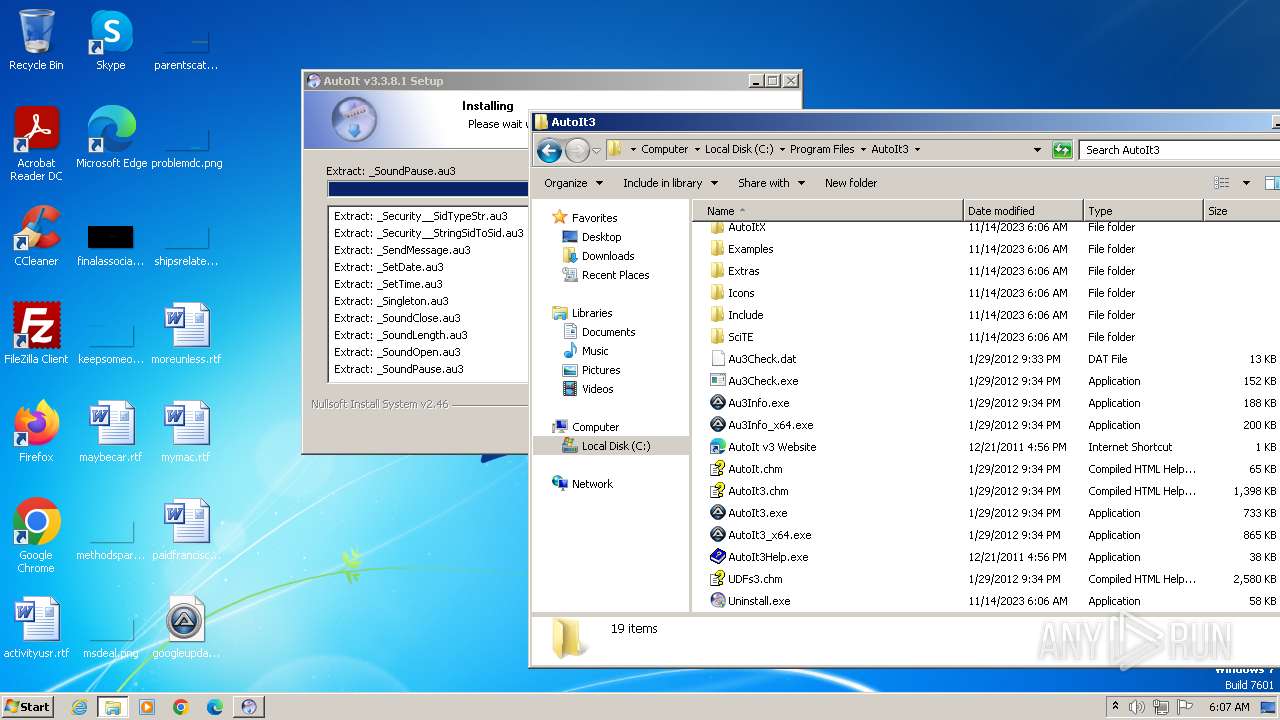Screen dimensions: 1280x720
Task: Launch Google Chrome desktop shortcut
Action: point(36,535)
